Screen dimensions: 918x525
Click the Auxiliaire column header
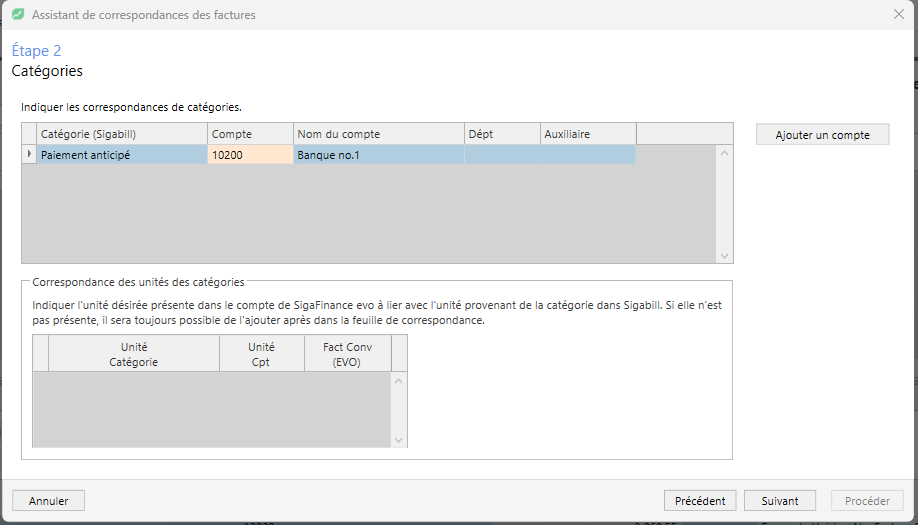point(588,134)
